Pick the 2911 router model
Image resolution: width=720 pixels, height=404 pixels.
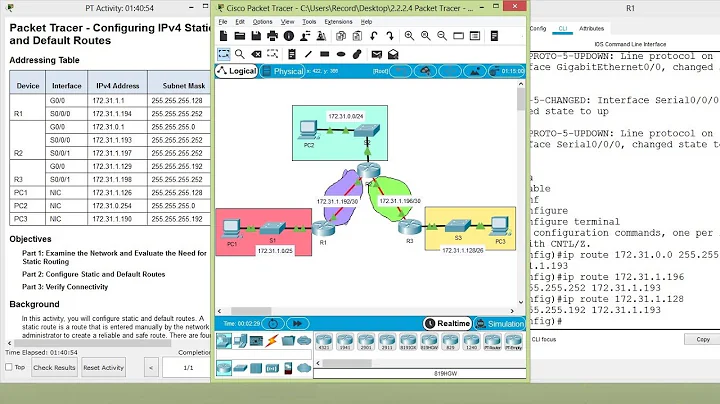(x=387, y=342)
